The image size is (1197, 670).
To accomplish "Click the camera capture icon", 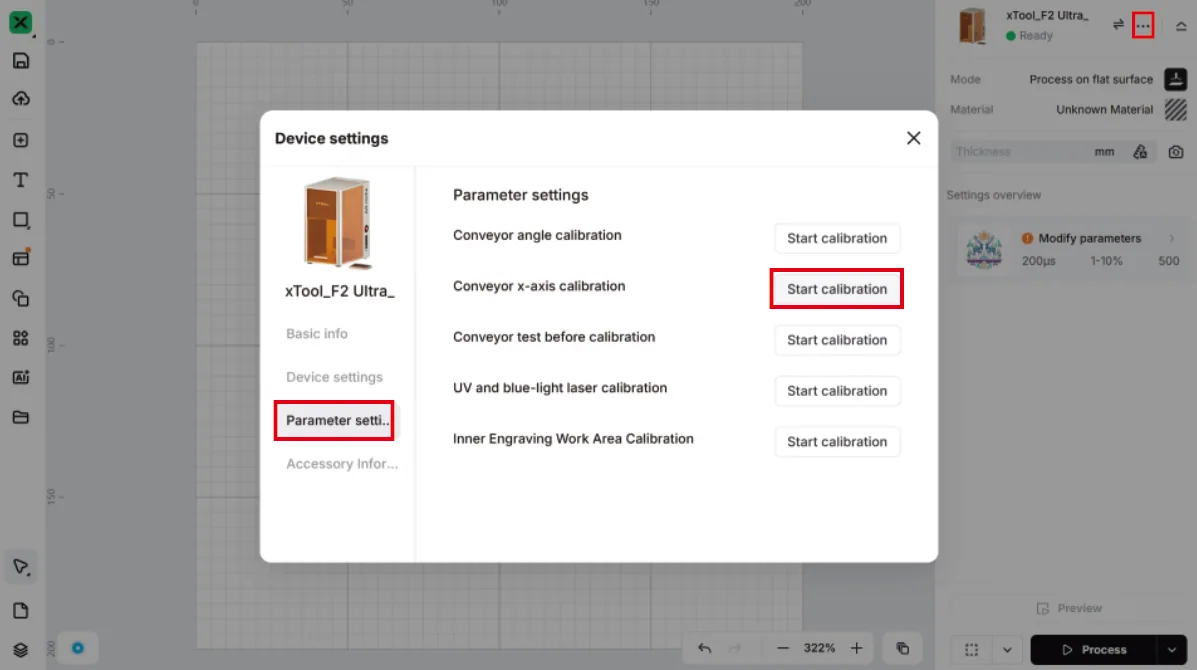I will 1176,152.
